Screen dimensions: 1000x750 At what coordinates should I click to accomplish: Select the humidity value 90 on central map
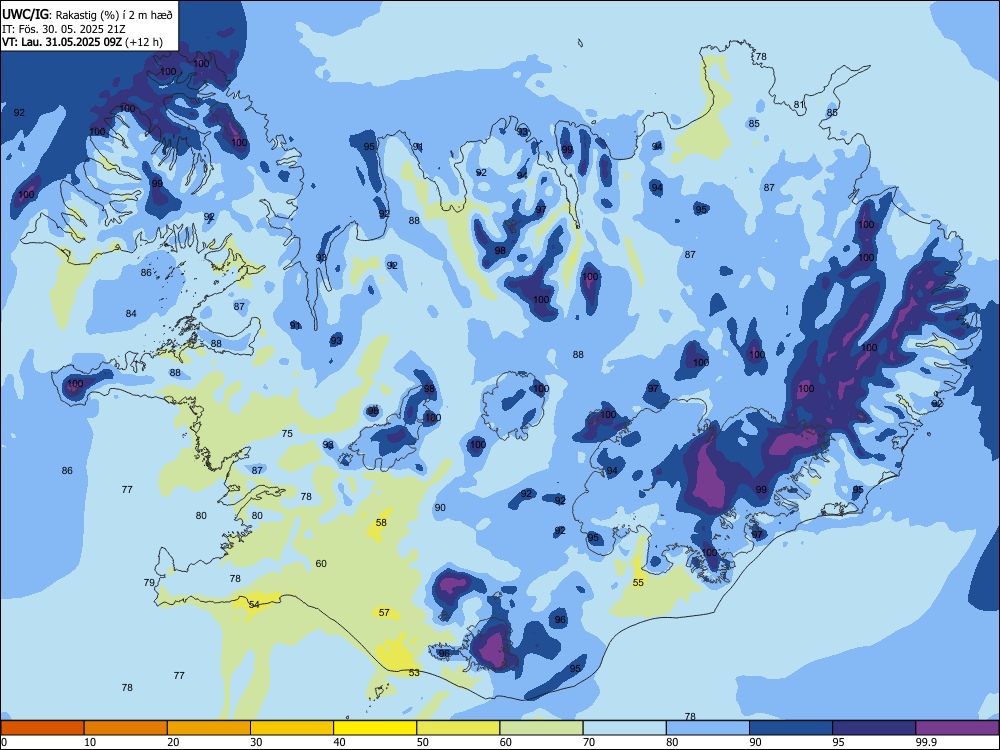click(x=440, y=508)
